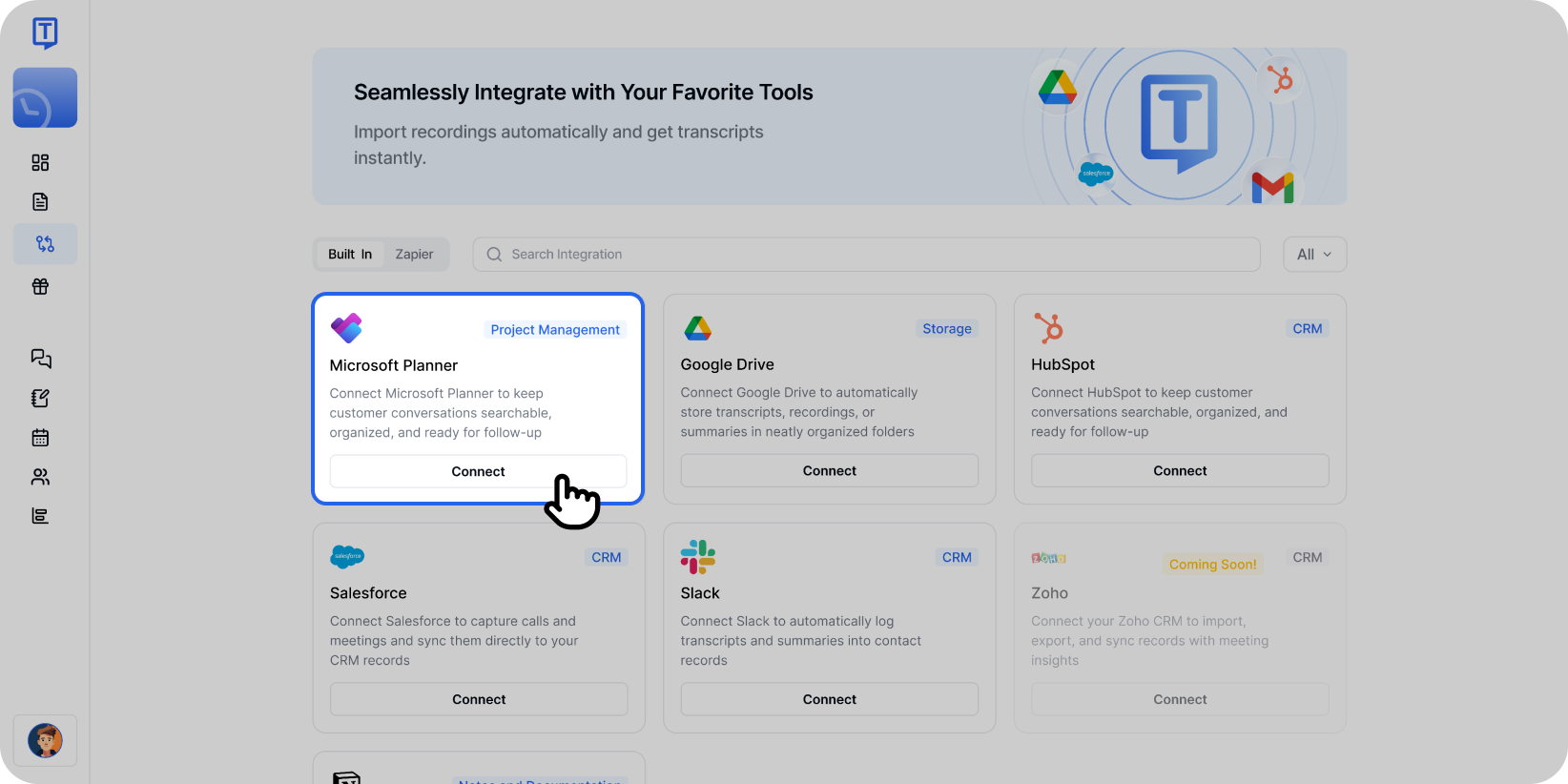Screen dimensions: 1568x784
Task: Switch to the Zapier tab
Action: (x=414, y=255)
